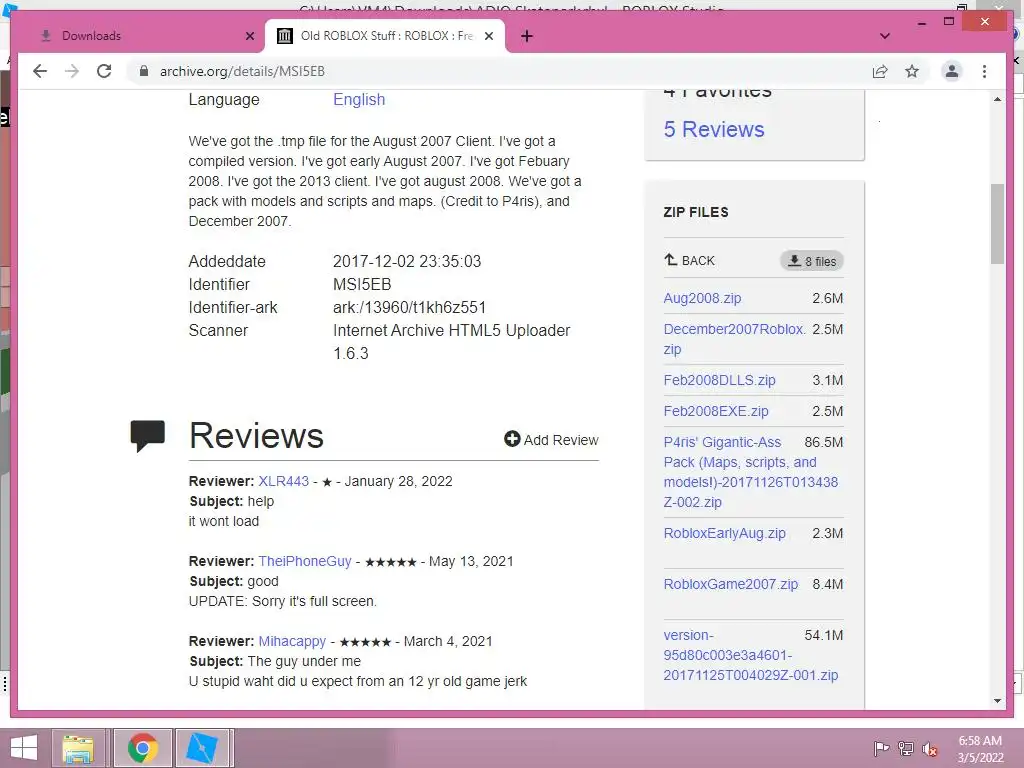Open reviewer XLR443 profile
The width and height of the screenshot is (1024, 768).
283,481
